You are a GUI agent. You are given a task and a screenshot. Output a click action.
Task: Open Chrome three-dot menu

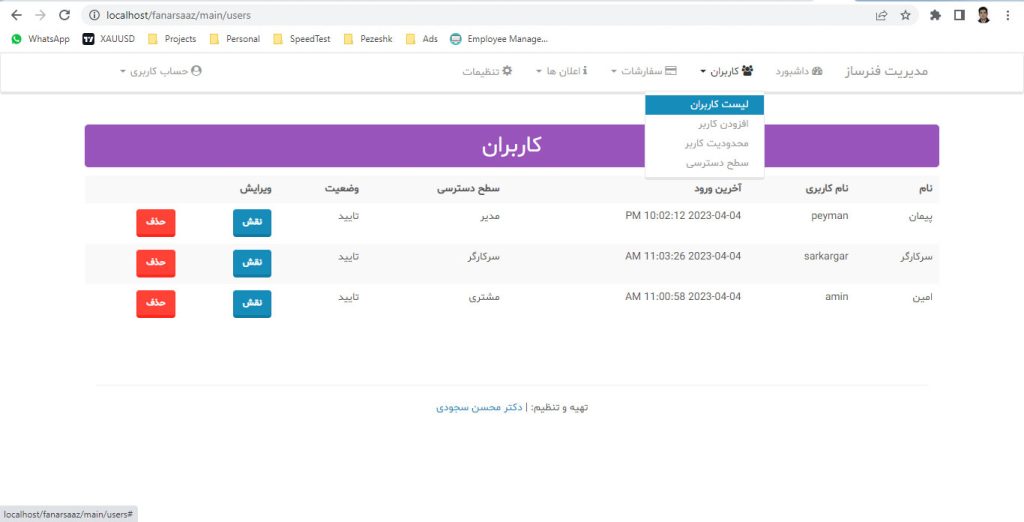tap(1008, 15)
